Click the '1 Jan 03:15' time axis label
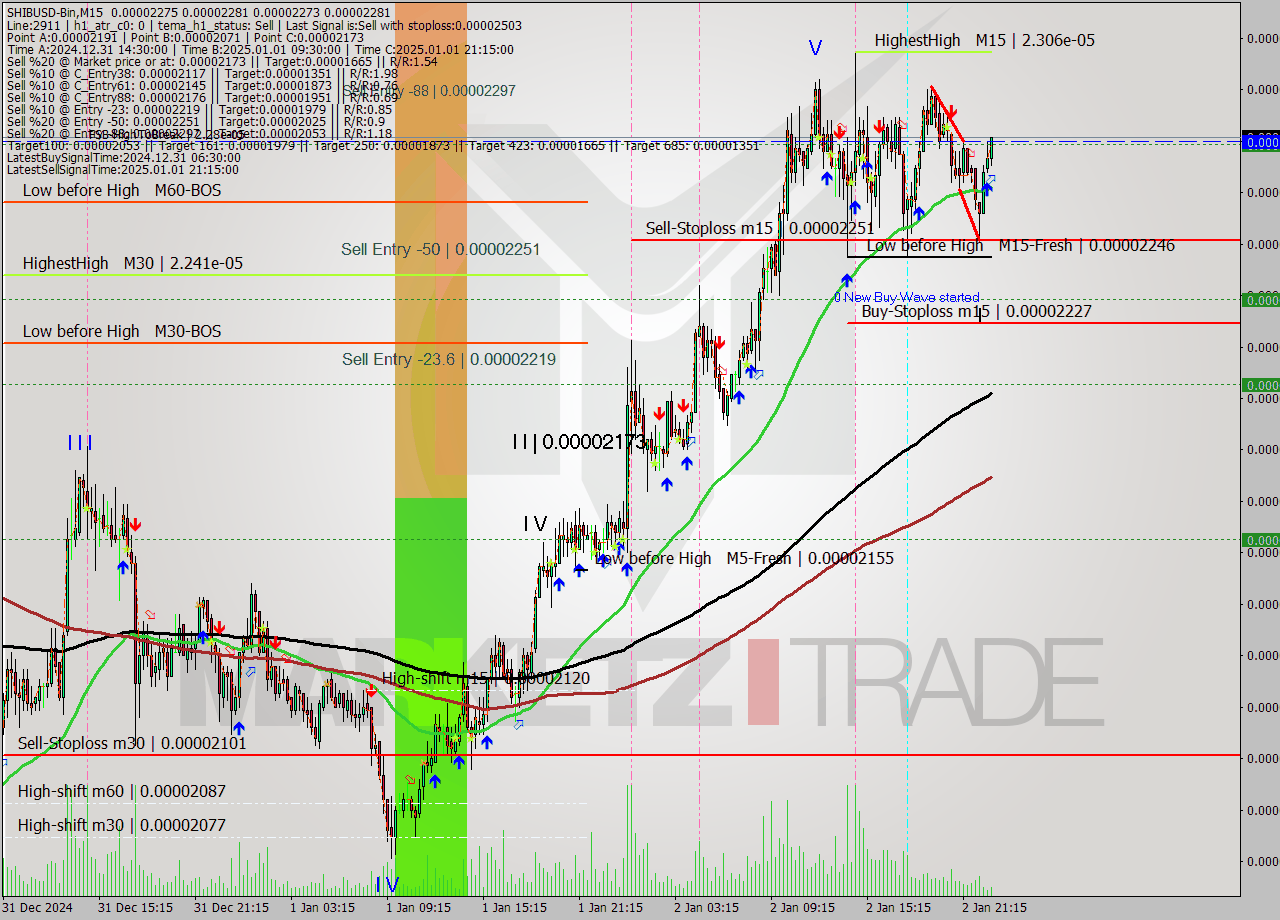 click(x=322, y=908)
